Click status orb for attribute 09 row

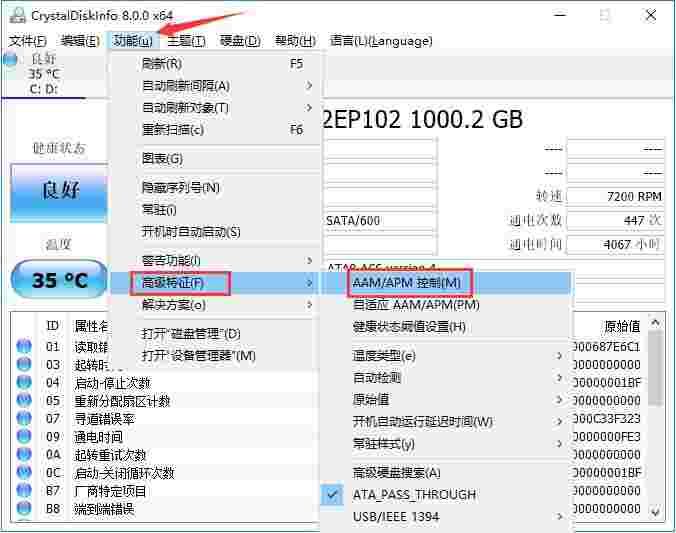point(24,436)
